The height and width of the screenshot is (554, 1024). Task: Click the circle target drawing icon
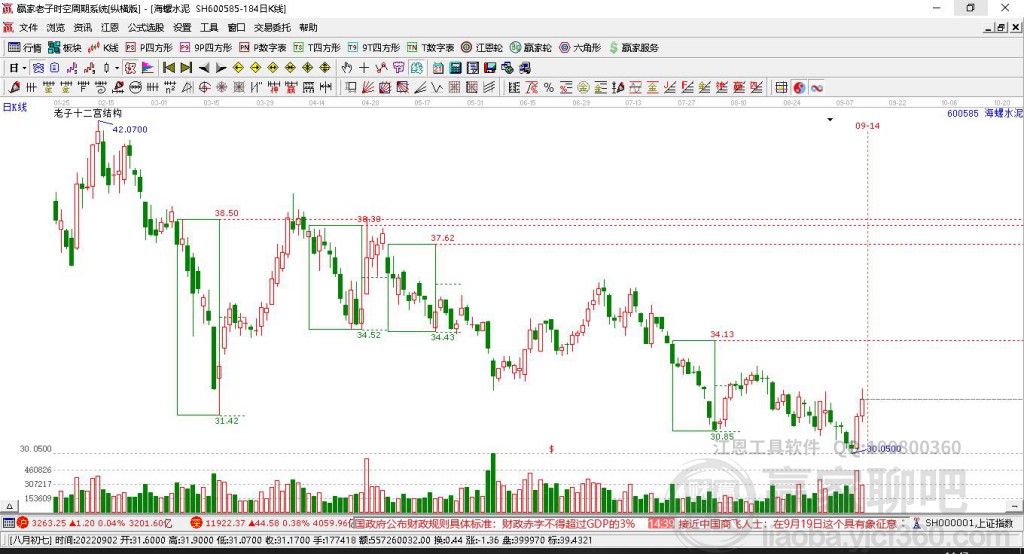coord(204,88)
